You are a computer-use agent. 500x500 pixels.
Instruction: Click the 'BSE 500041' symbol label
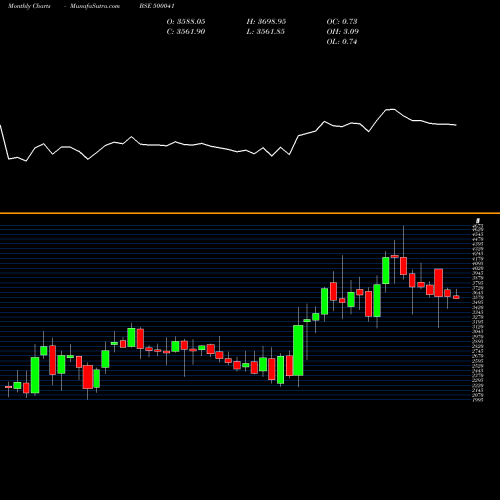tap(157, 6)
